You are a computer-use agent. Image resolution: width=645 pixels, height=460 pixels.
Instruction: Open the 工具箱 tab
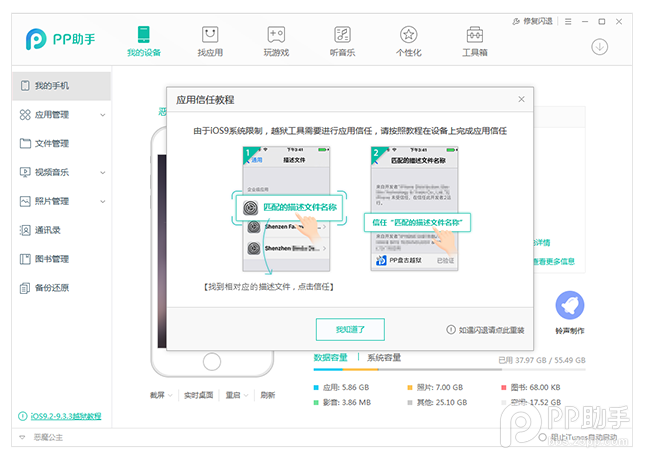[475, 41]
